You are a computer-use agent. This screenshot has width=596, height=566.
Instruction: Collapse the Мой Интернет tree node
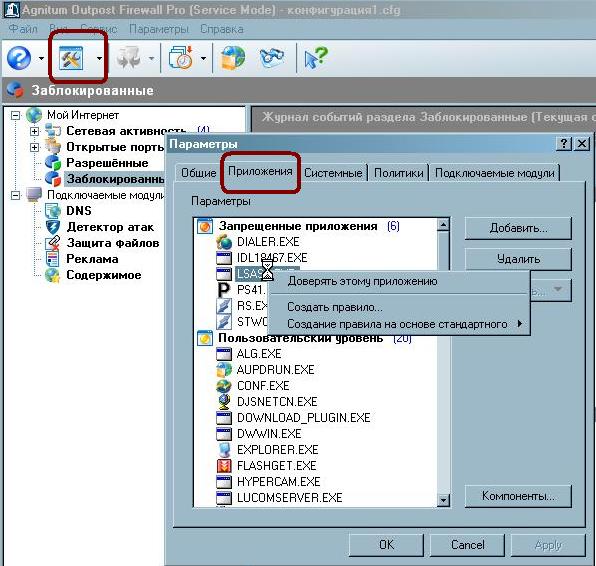click(15, 115)
